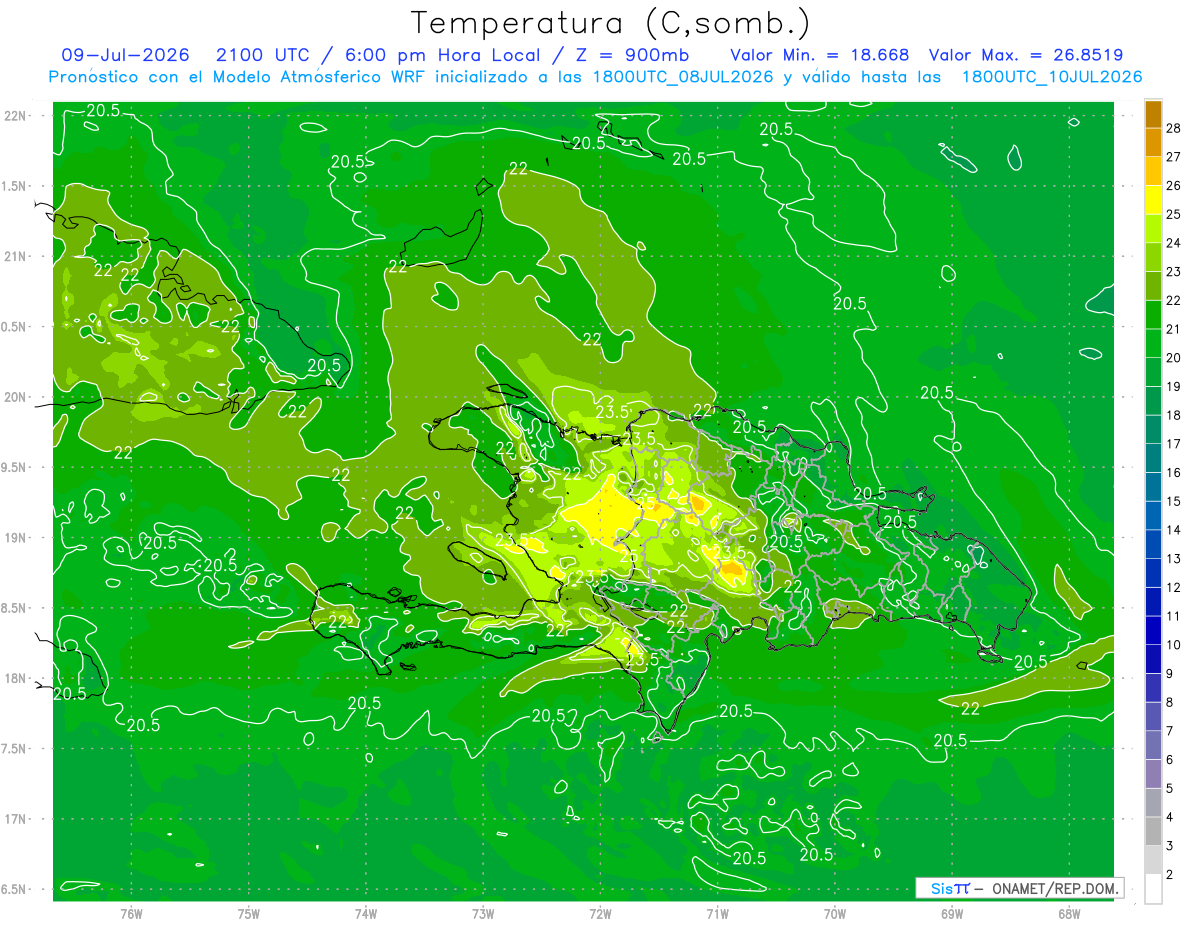This screenshot has width=1200, height=927.
Task: Click the white legend band below 2
Action: click(x=1153, y=889)
